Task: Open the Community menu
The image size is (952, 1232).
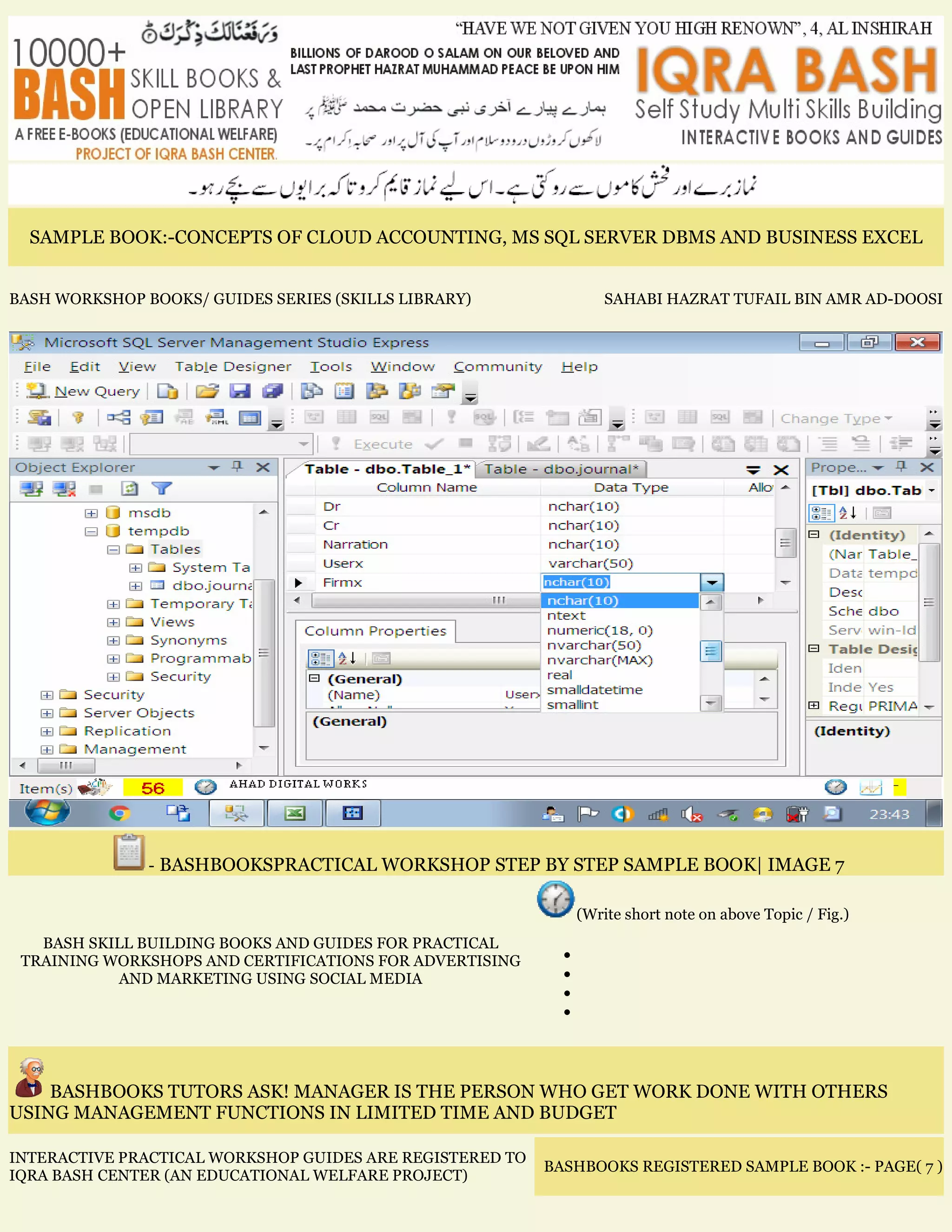Action: pyautogui.click(x=498, y=367)
